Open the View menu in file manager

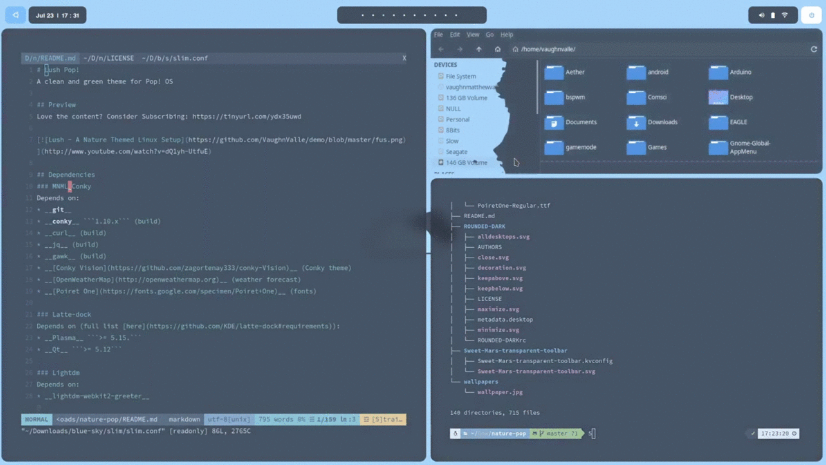[x=473, y=35]
